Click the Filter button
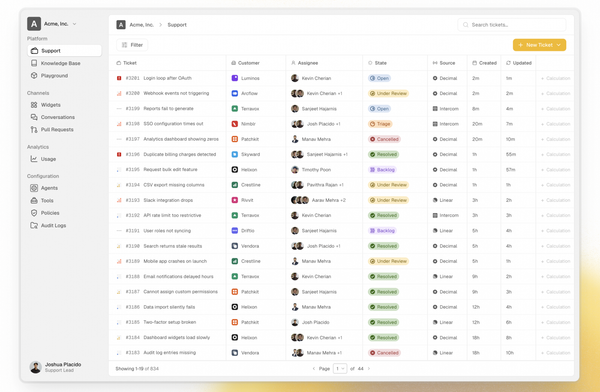Screen dimensions: 600x392 click(x=132, y=45)
